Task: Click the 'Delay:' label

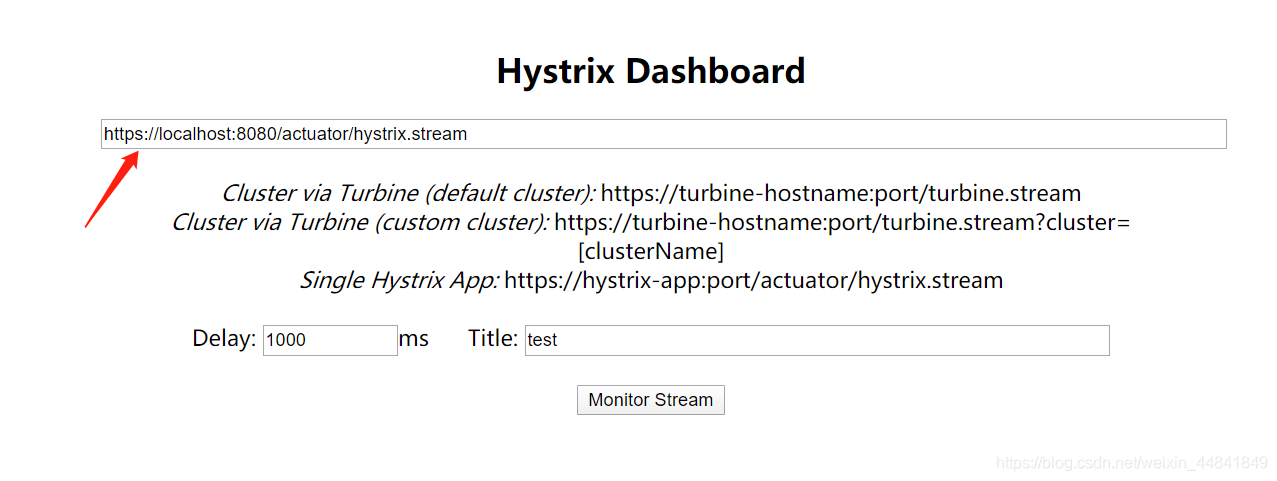Action: coord(224,339)
